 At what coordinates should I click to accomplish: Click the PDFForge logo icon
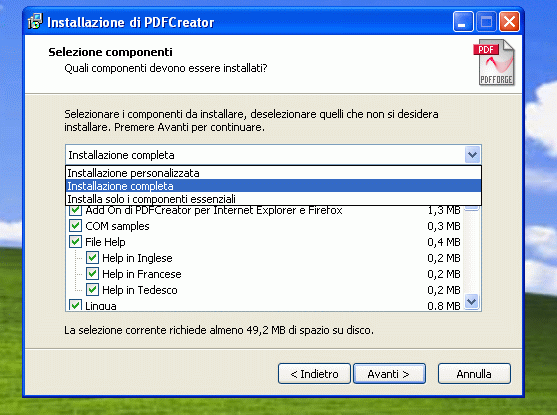(494, 62)
